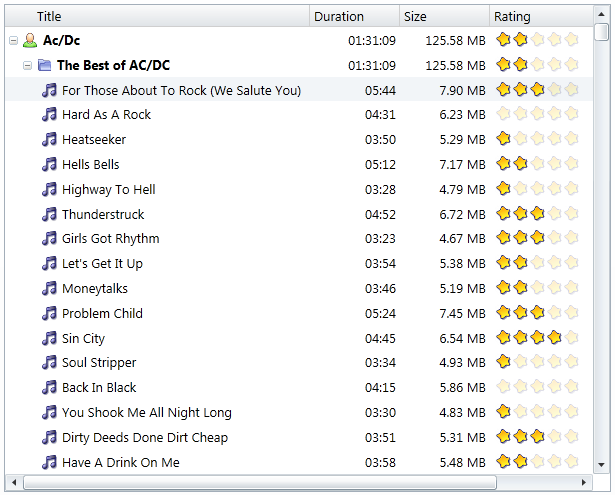Click the music note icon for Back In Black
The height and width of the screenshot is (495, 615).
click(x=49, y=387)
